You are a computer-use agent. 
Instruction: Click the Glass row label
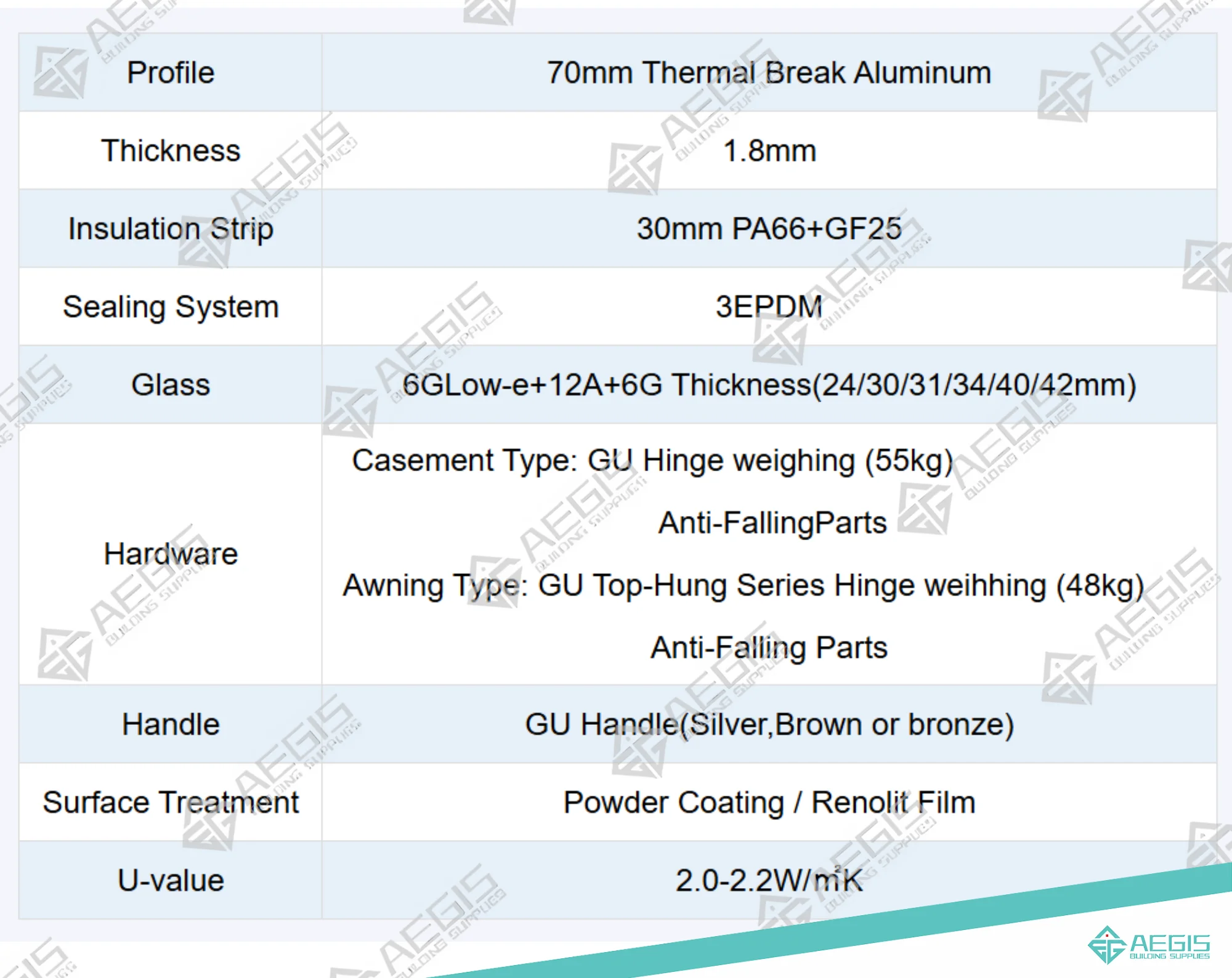[x=171, y=385]
